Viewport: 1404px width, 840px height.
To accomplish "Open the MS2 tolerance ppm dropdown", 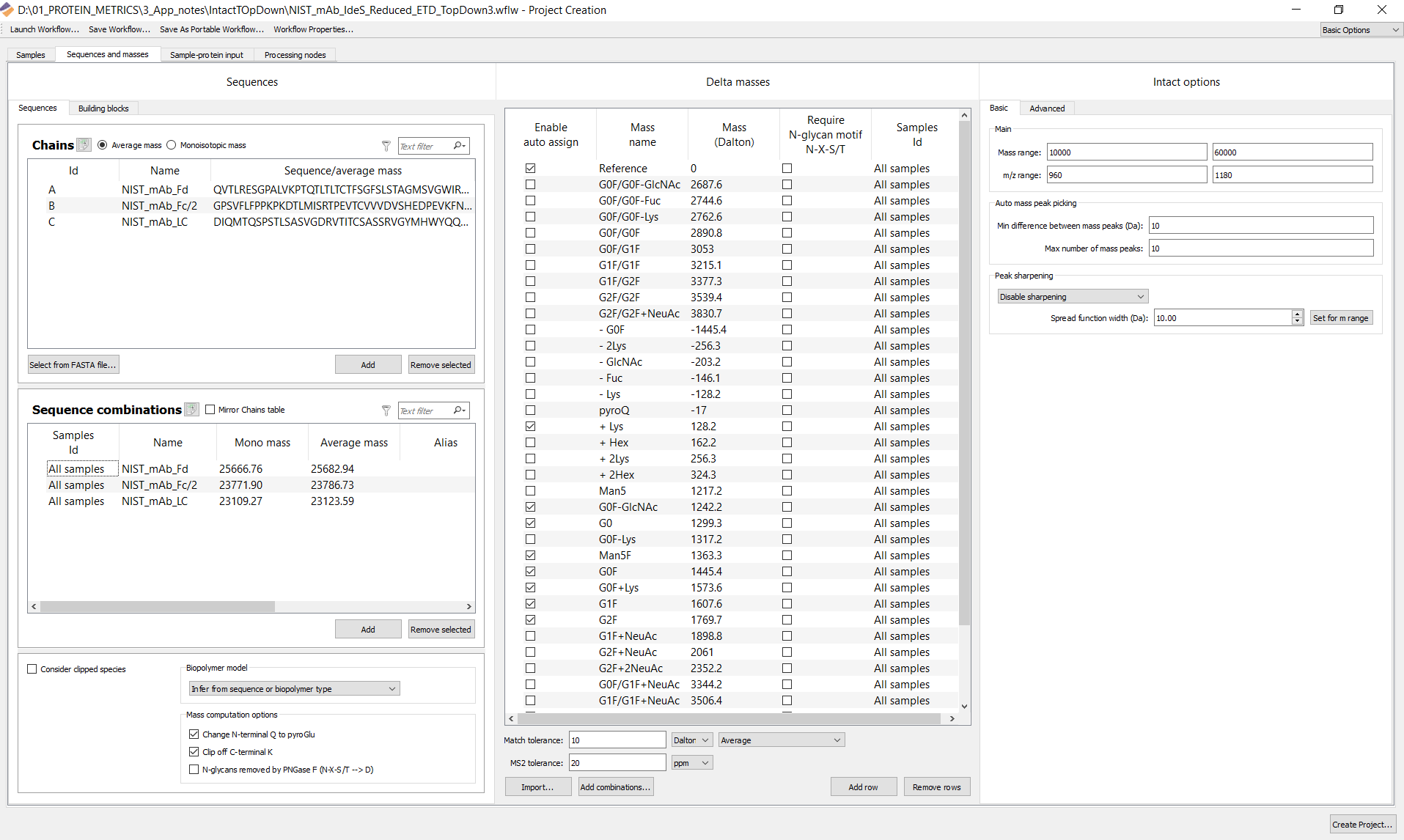I will [691, 762].
